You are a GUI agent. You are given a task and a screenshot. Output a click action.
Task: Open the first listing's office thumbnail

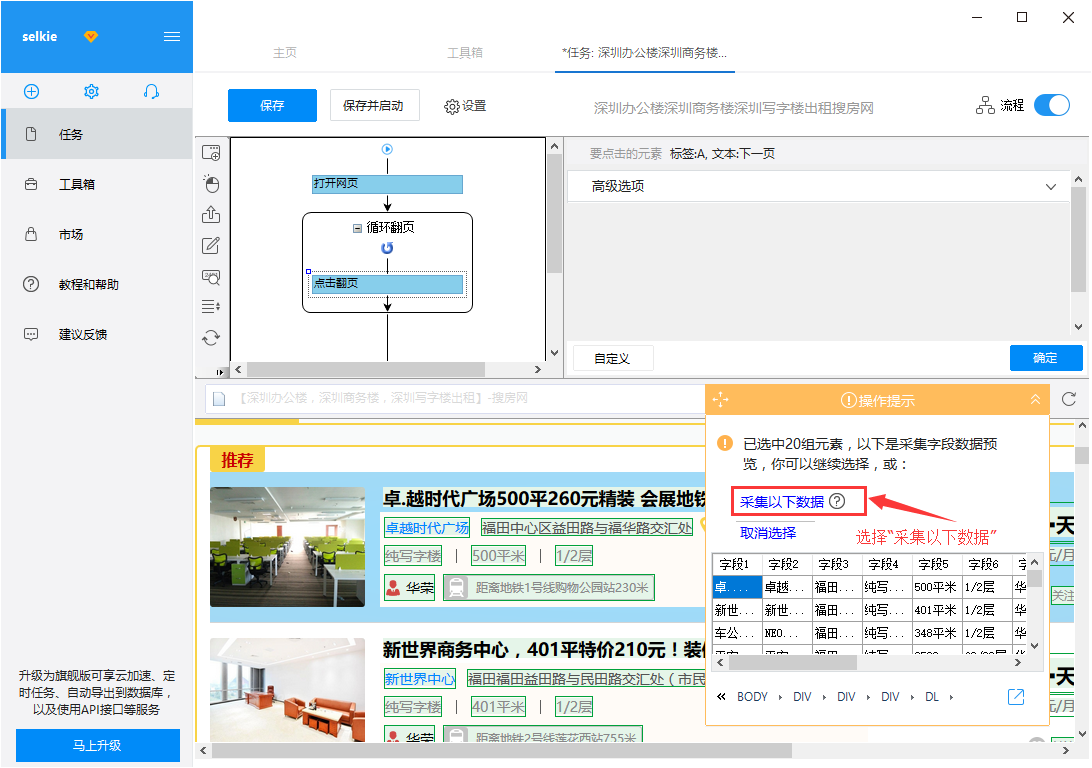pyautogui.click(x=288, y=547)
